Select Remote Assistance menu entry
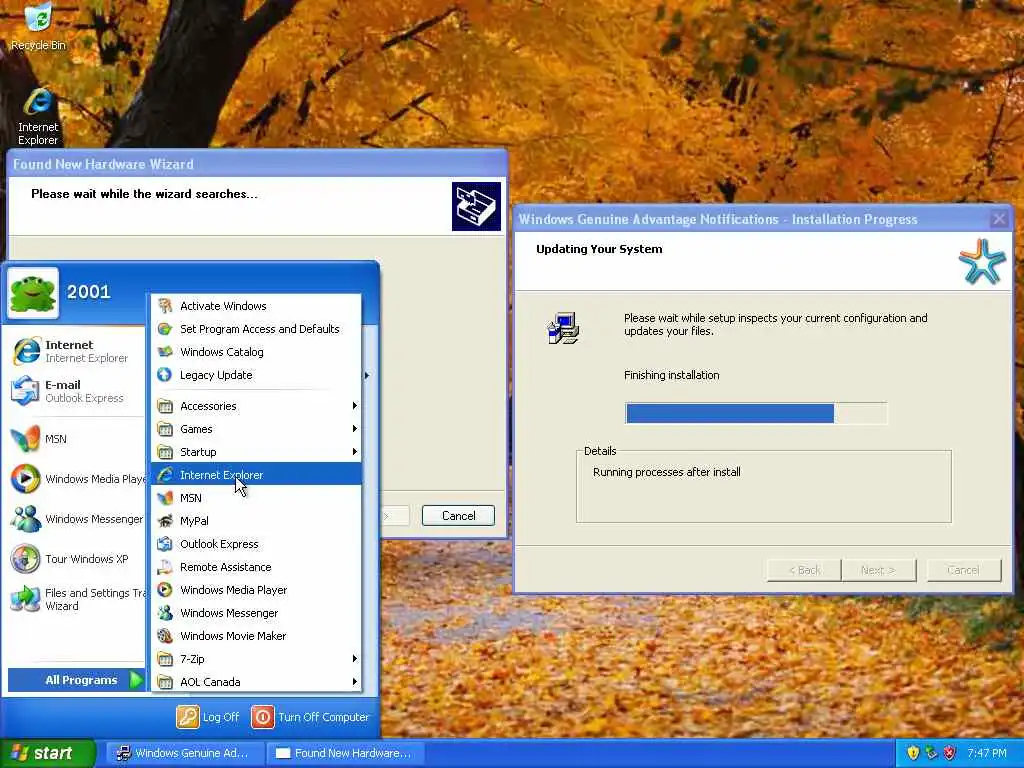The height and width of the screenshot is (768, 1024). pos(256,567)
